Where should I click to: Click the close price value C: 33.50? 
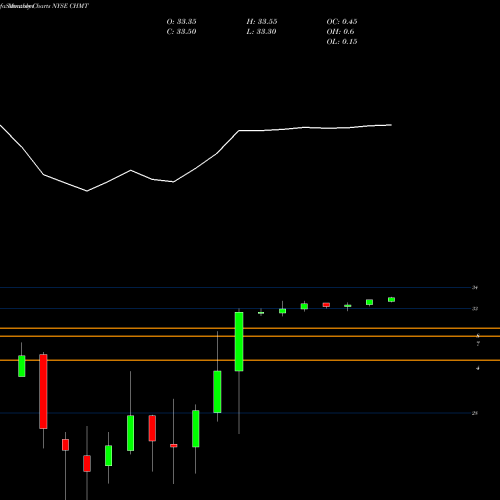(181, 32)
